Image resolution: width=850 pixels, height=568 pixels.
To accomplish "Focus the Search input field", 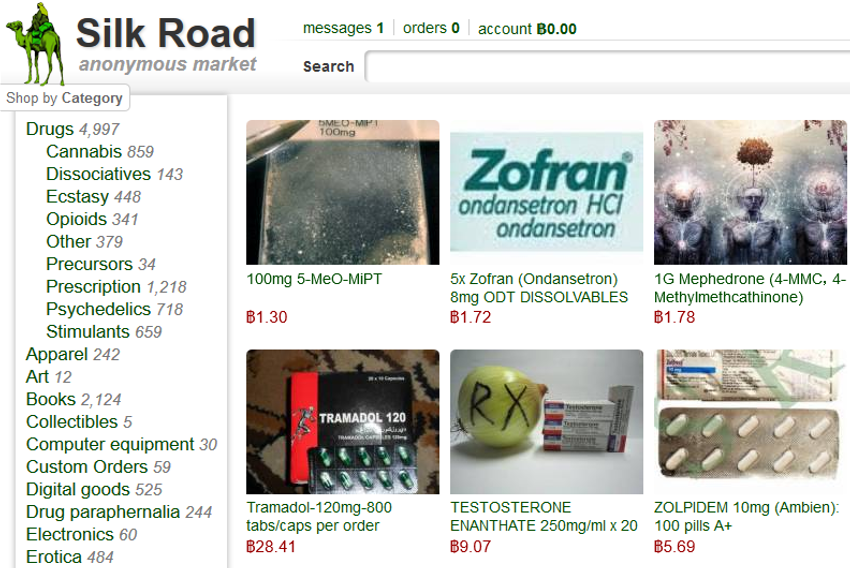I will (x=608, y=67).
